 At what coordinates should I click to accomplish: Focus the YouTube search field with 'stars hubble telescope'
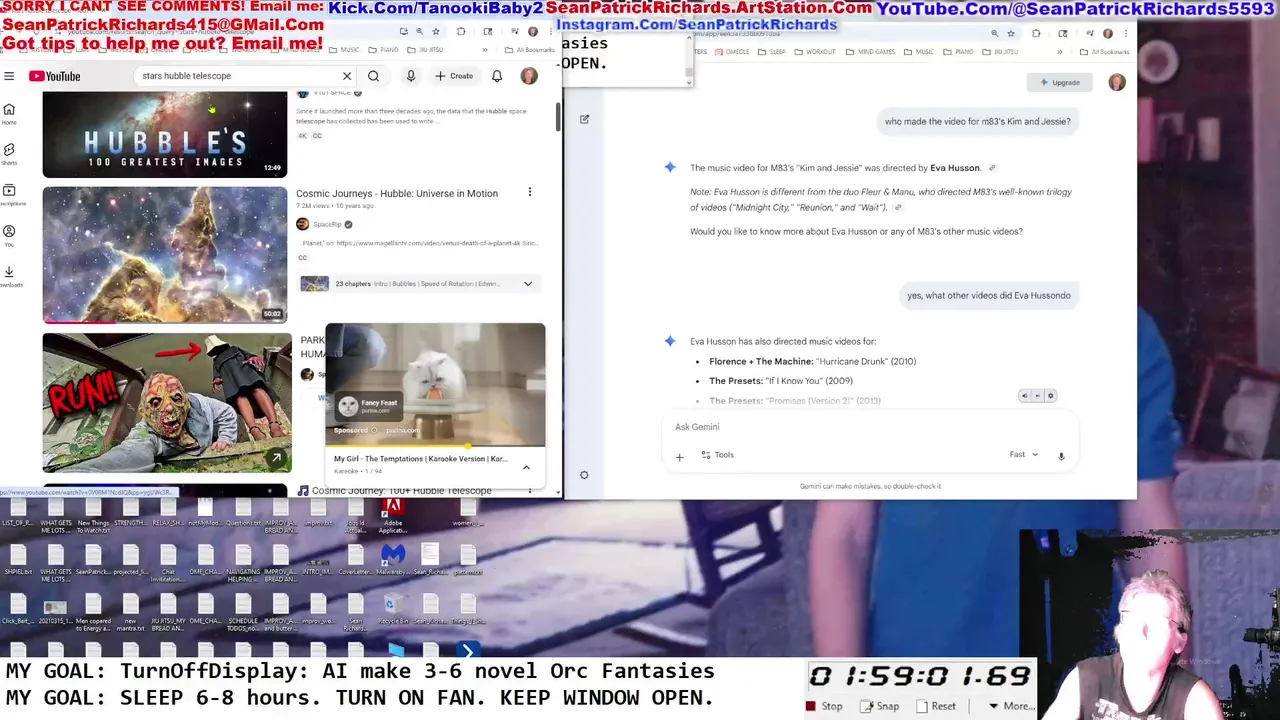tap(238, 76)
